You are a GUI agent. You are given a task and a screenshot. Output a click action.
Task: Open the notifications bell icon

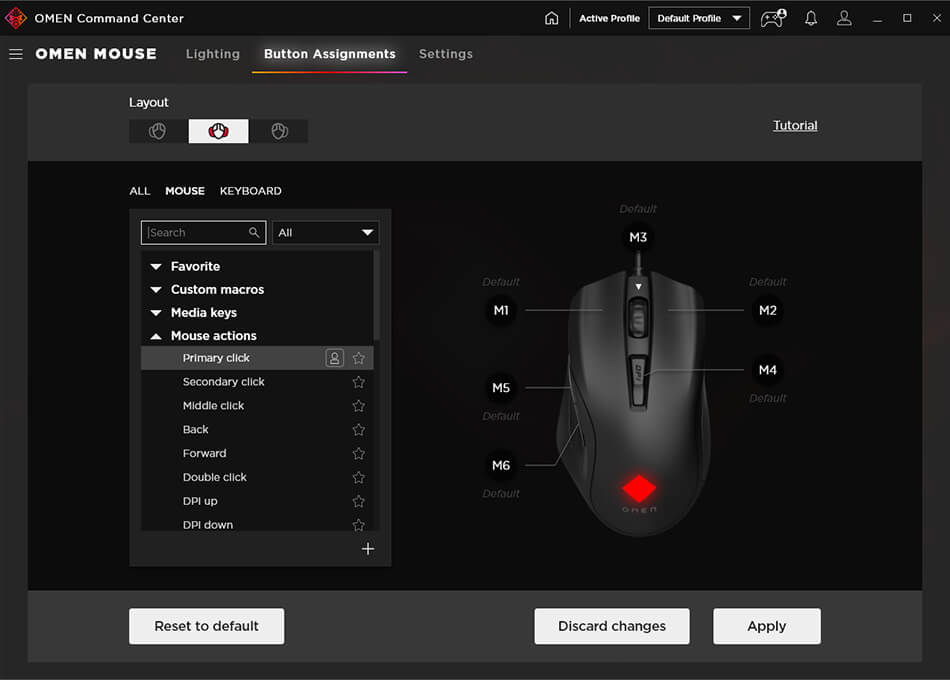(x=811, y=18)
